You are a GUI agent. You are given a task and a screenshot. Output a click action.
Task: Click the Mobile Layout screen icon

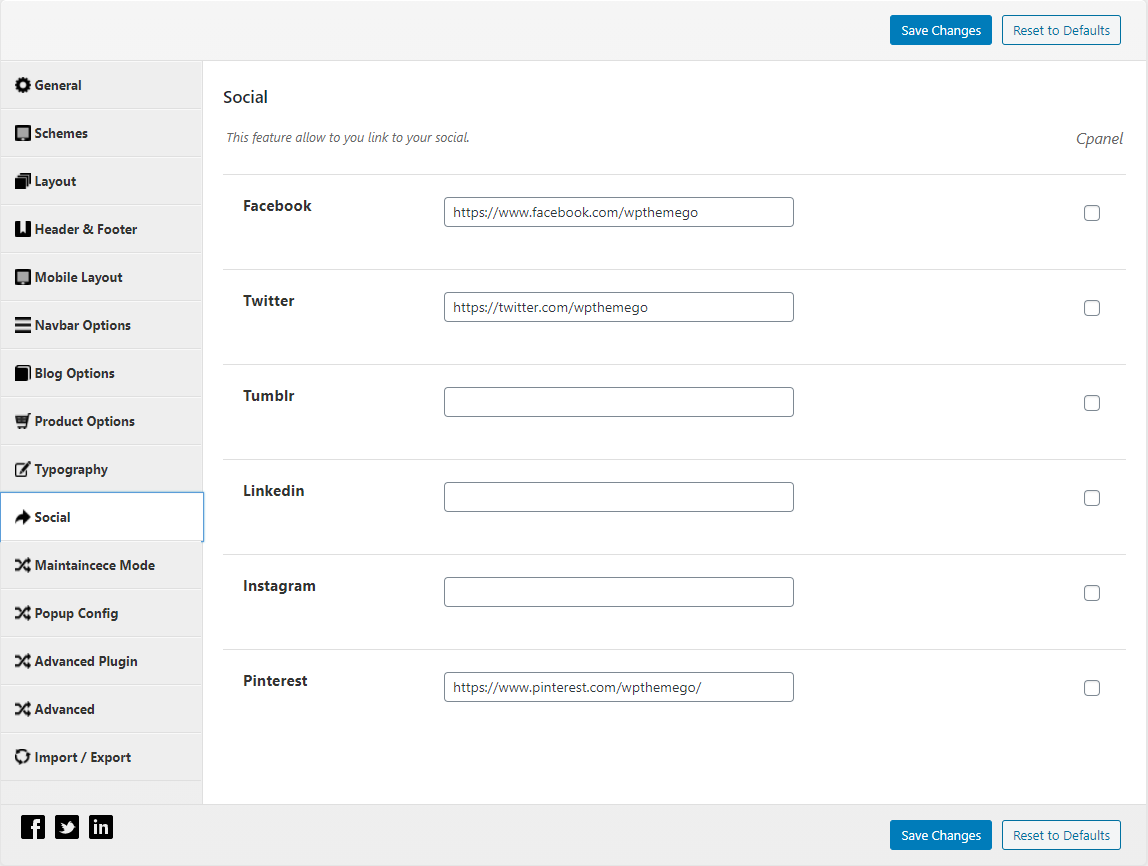tap(23, 277)
